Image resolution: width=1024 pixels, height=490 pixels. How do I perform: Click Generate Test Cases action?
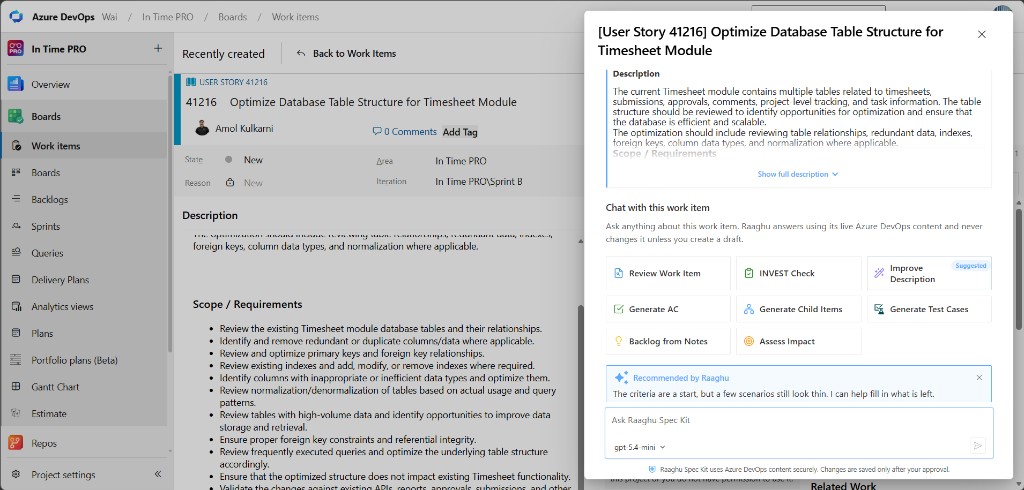(x=929, y=309)
